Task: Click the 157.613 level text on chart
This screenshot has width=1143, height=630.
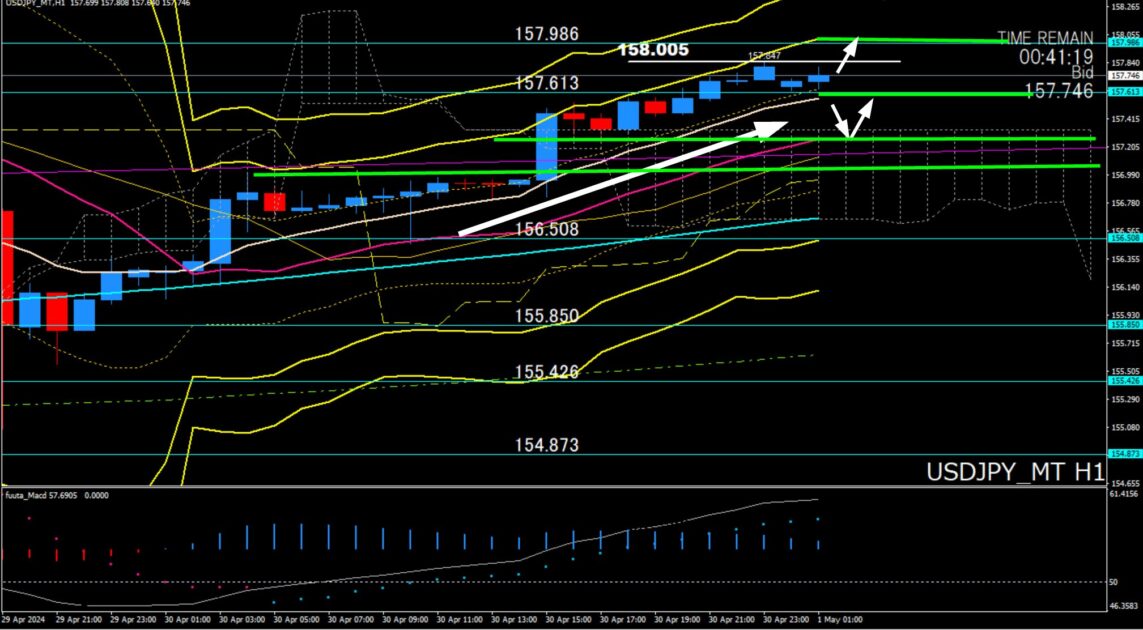Action: pos(547,82)
